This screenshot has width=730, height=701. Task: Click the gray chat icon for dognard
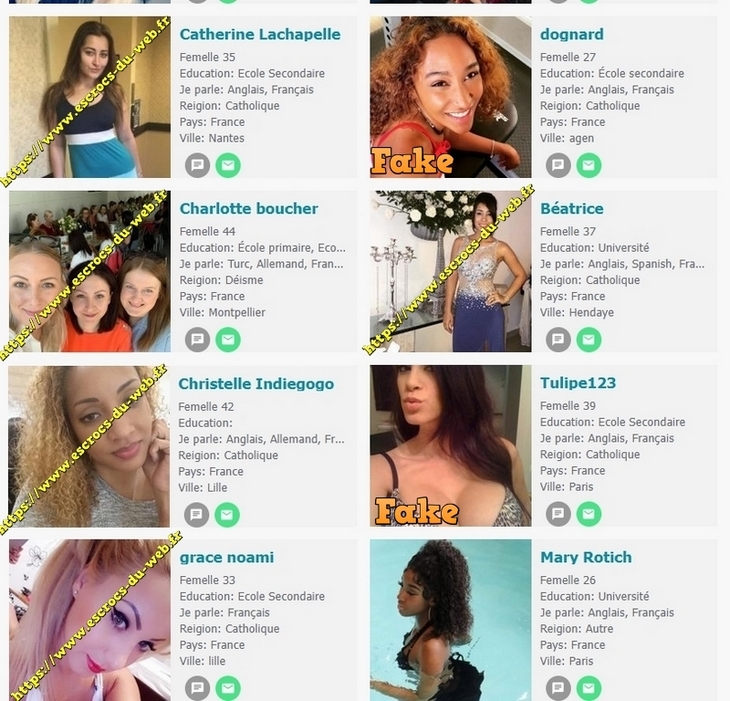point(558,165)
